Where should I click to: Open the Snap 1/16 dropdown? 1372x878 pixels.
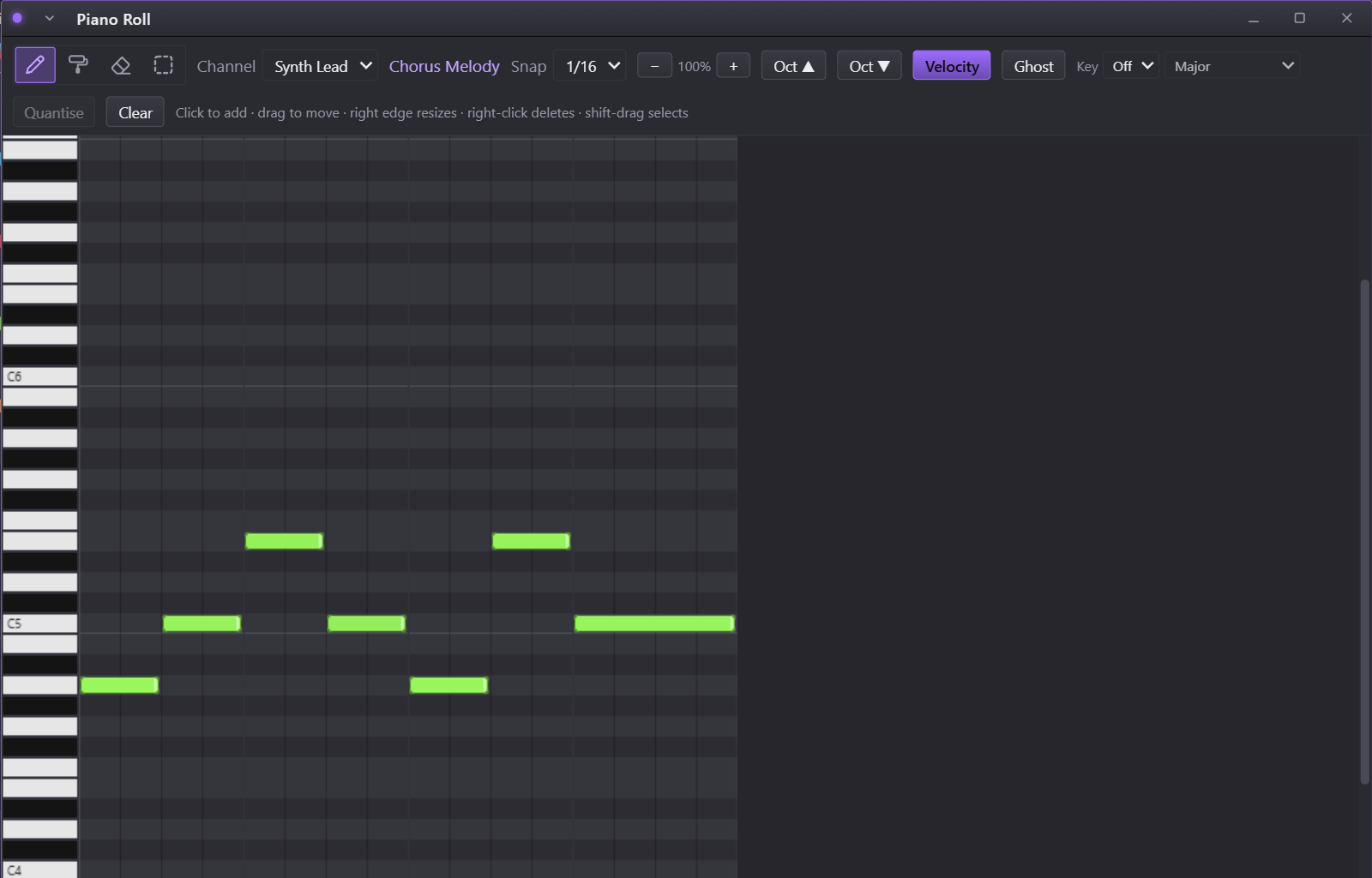(590, 66)
